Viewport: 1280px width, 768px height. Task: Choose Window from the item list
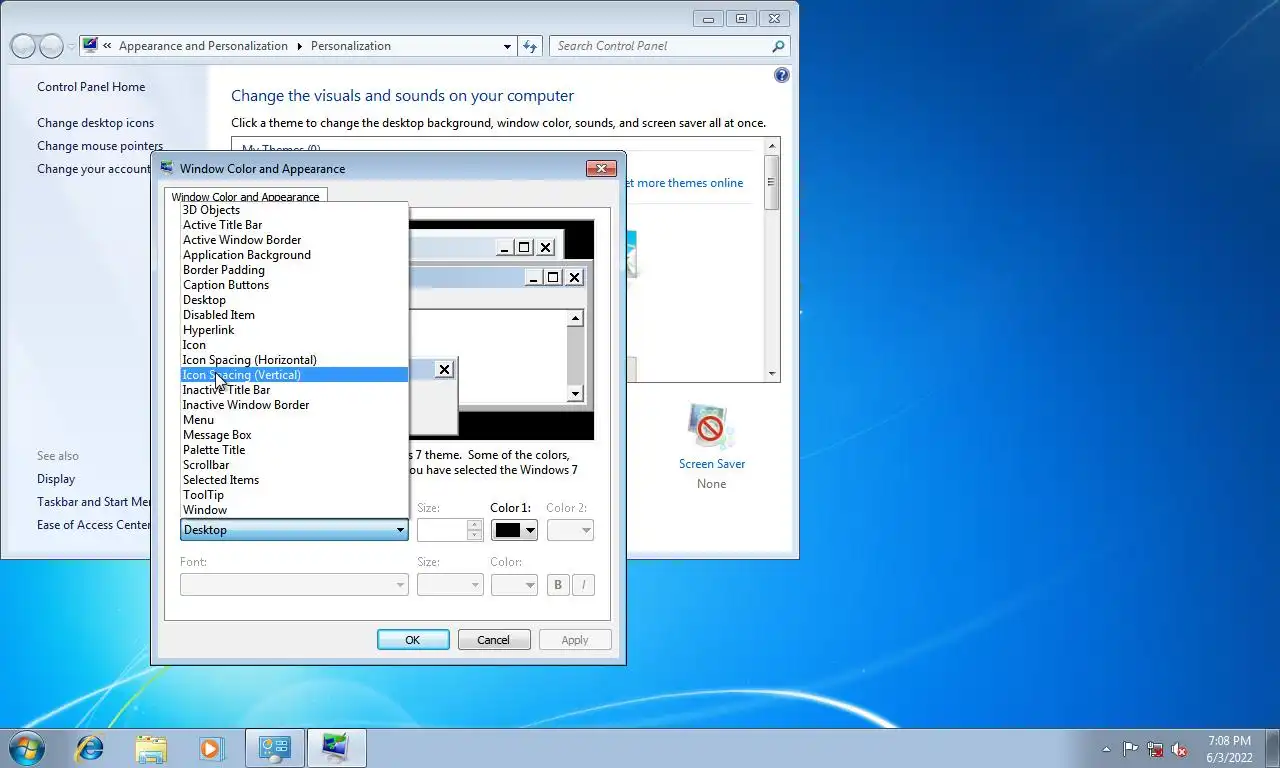(x=294, y=510)
